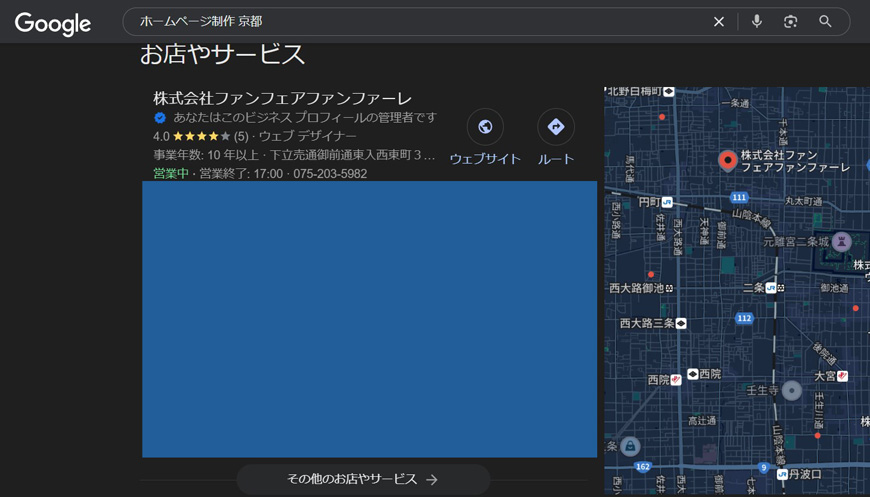Click the 元離宮二条城 castle icon on map

[841, 241]
